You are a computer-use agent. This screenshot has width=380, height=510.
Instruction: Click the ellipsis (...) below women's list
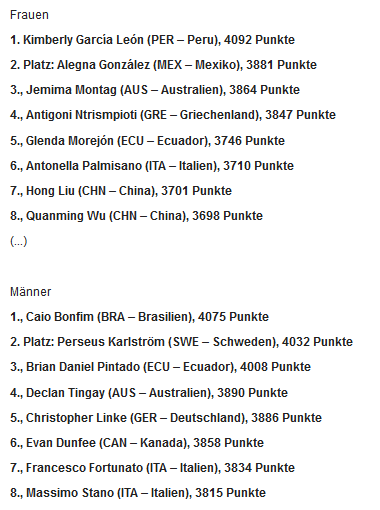tap(18, 241)
